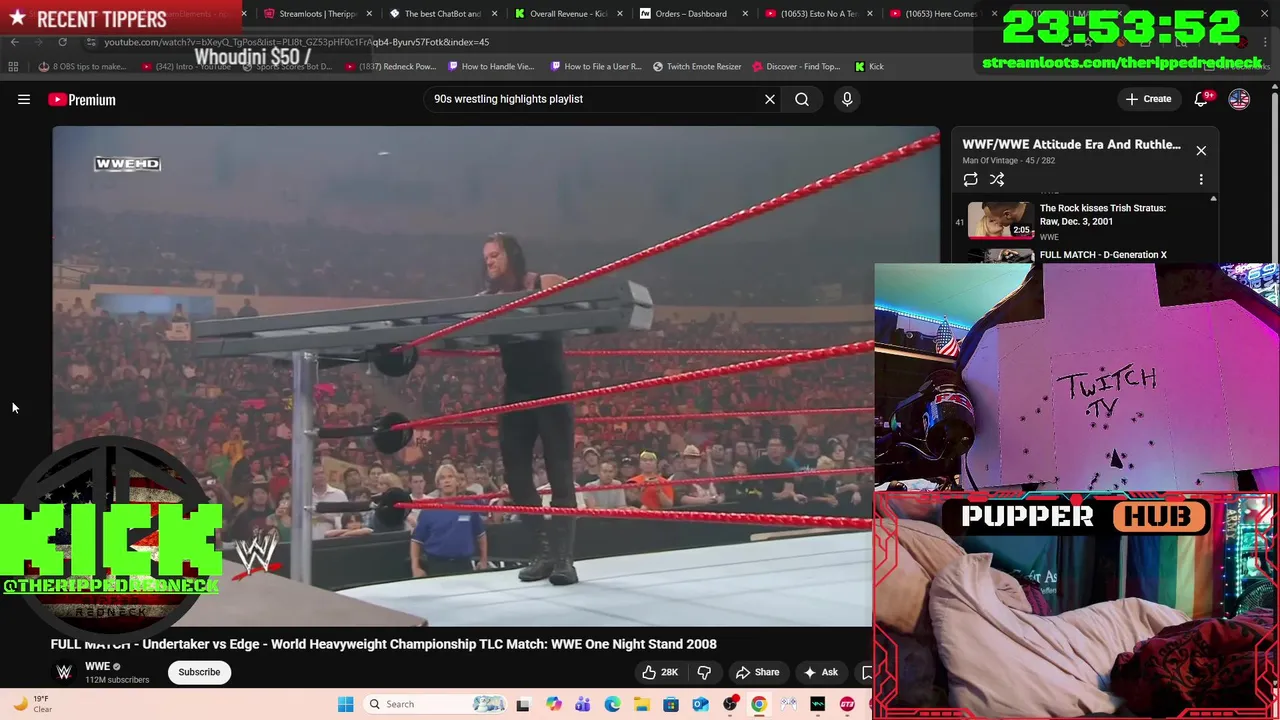Switch to 'Orders – Dashboard' tab
This screenshot has width=1280, height=720.
click(x=691, y=14)
